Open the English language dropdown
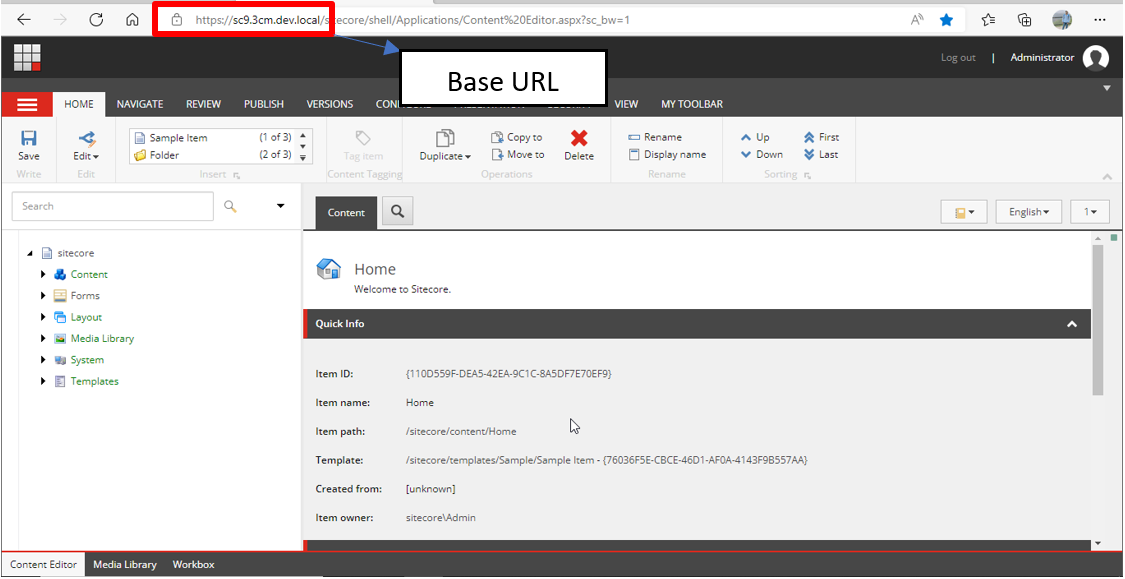The image size is (1125, 579). (1028, 212)
